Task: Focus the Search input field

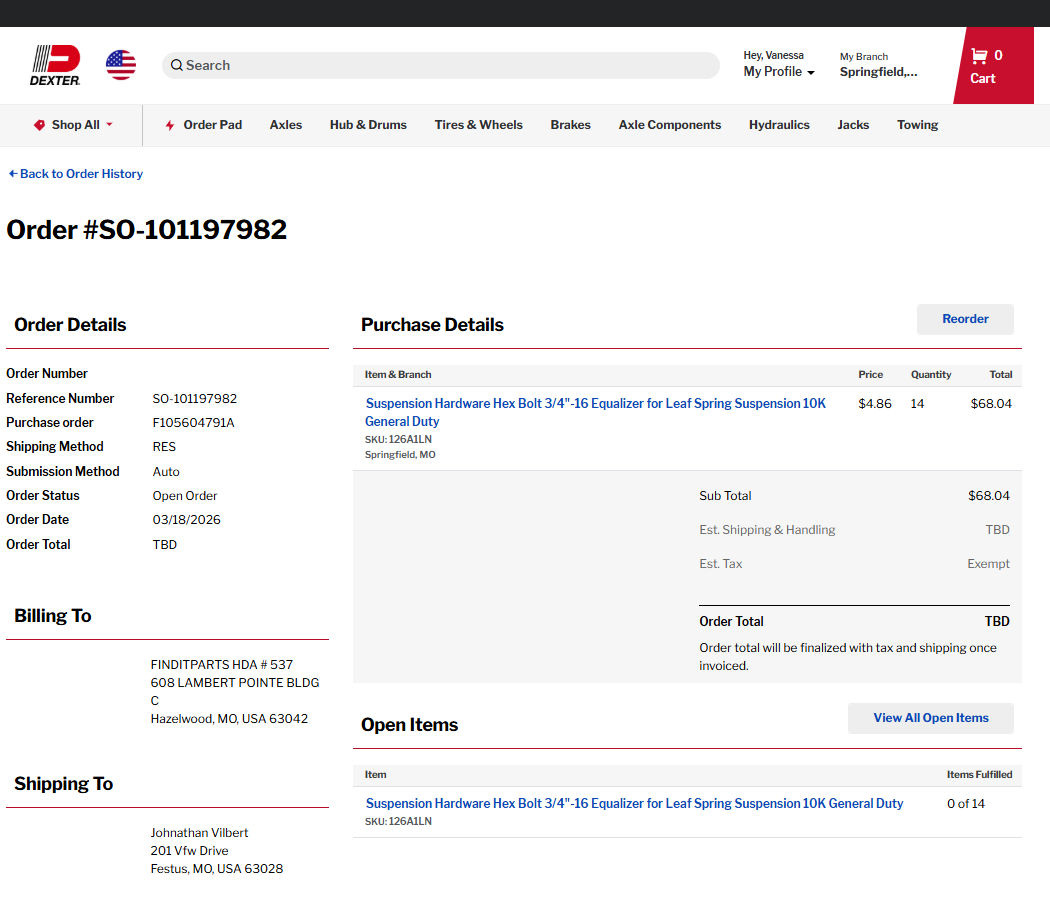Action: pyautogui.click(x=441, y=65)
